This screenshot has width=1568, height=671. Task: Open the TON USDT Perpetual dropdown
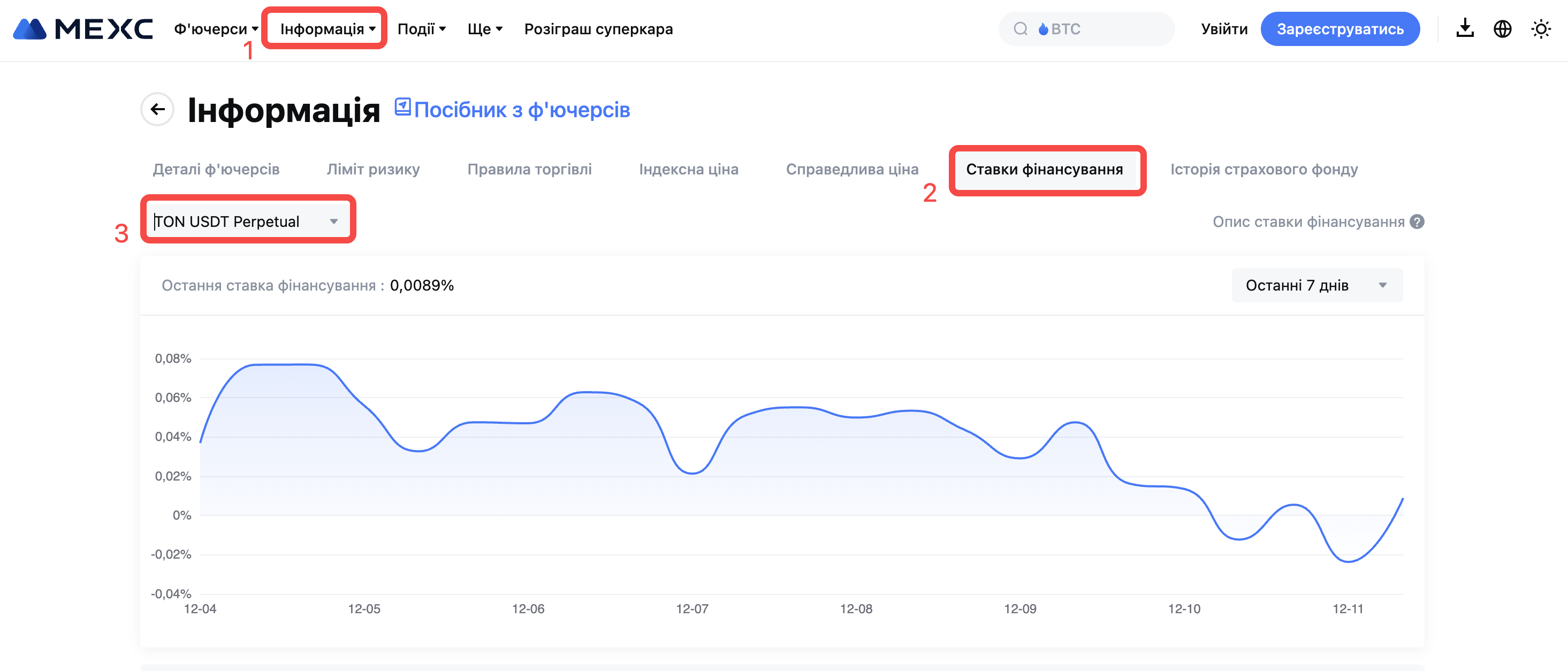click(x=247, y=221)
